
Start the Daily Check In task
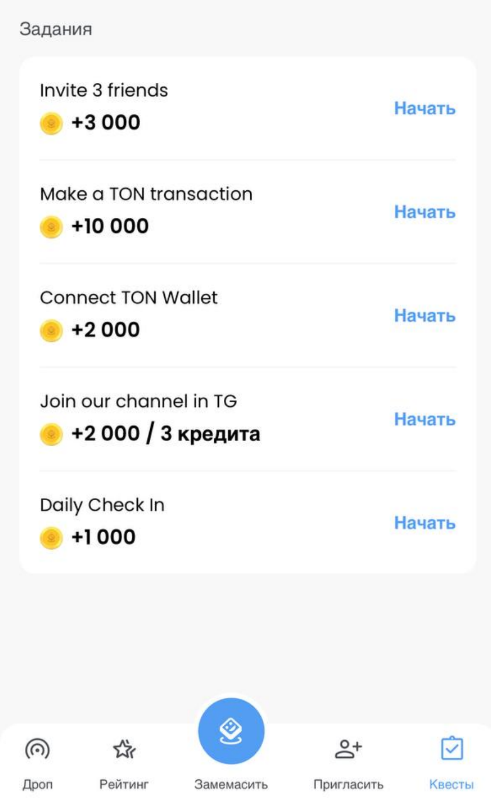coord(424,522)
